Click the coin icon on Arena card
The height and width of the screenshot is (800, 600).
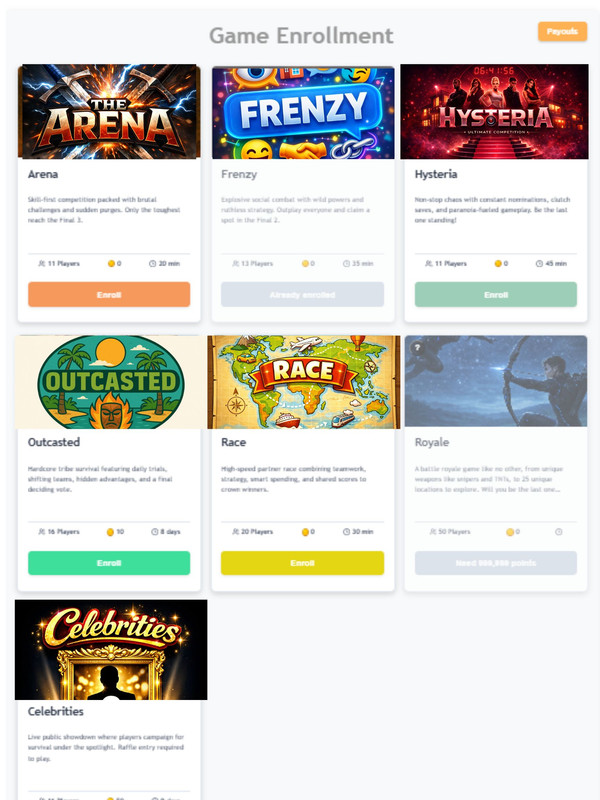111,264
